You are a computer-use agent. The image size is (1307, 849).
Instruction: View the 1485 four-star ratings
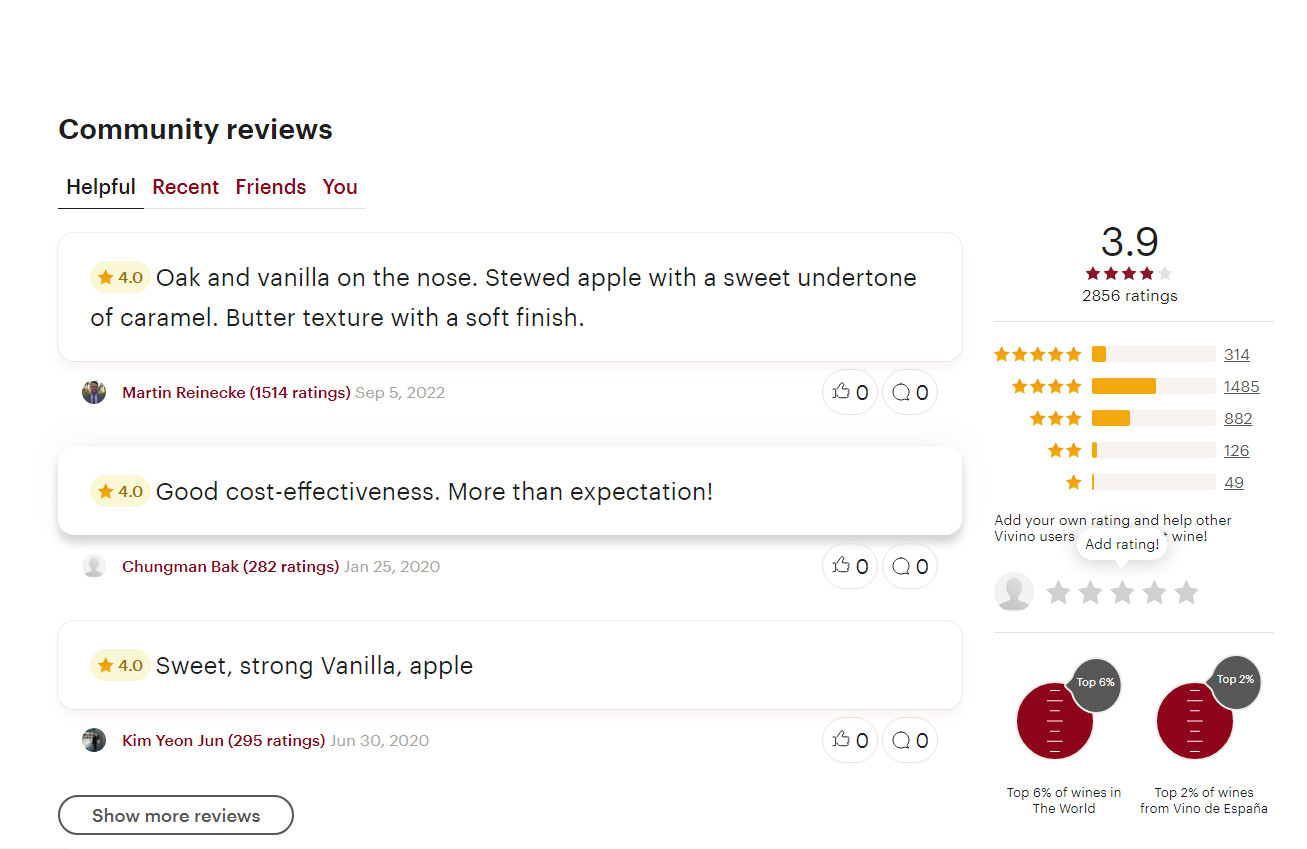(x=1242, y=386)
